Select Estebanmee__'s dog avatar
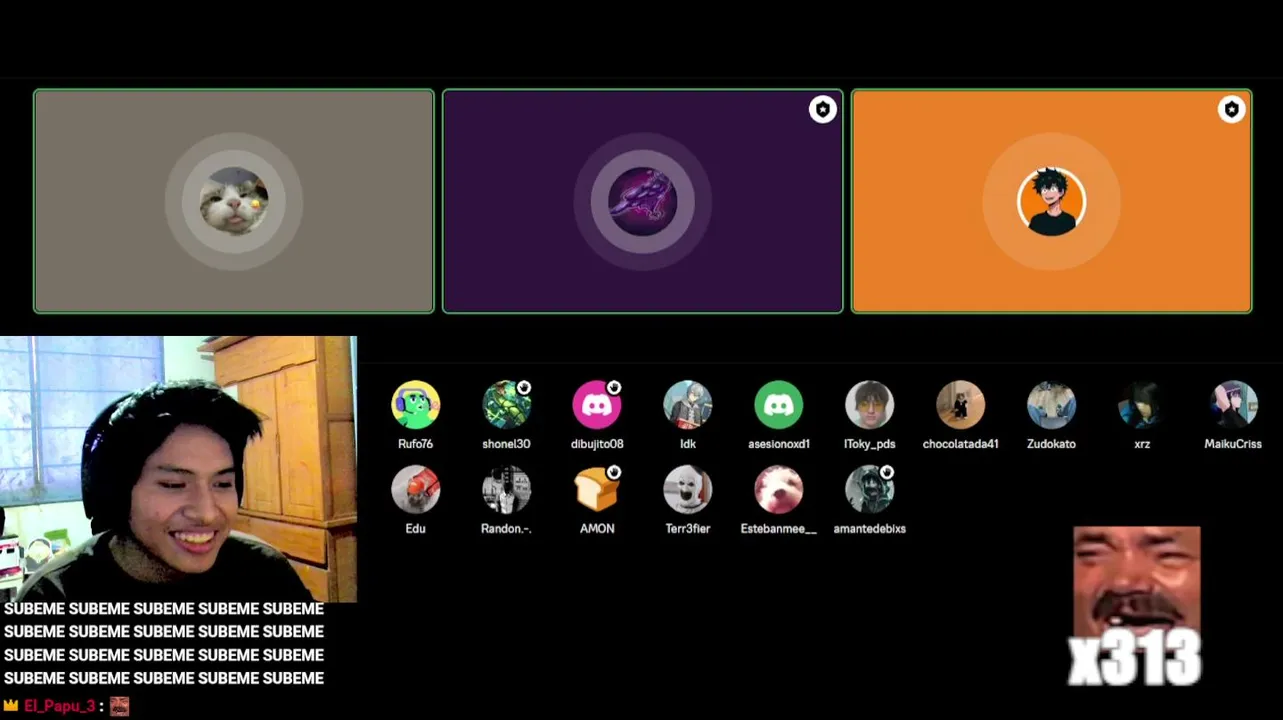Image resolution: width=1283 pixels, height=720 pixels. click(779, 490)
